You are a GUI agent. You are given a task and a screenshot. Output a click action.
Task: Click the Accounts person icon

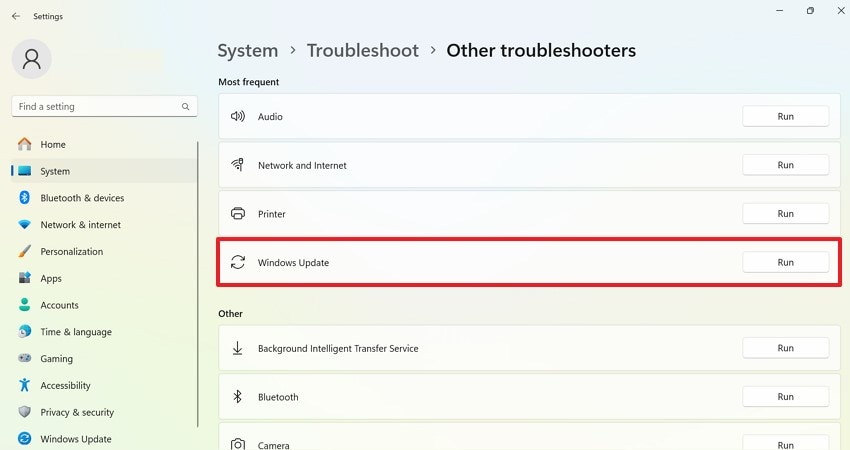24,305
